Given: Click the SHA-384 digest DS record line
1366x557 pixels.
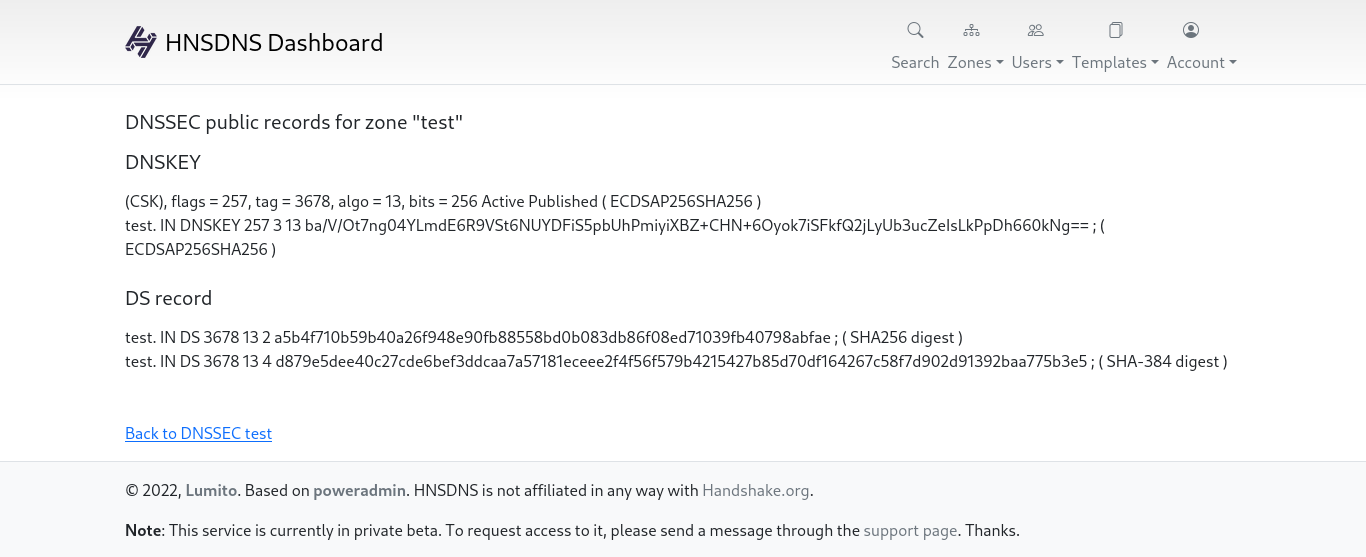Looking at the screenshot, I should (x=676, y=361).
